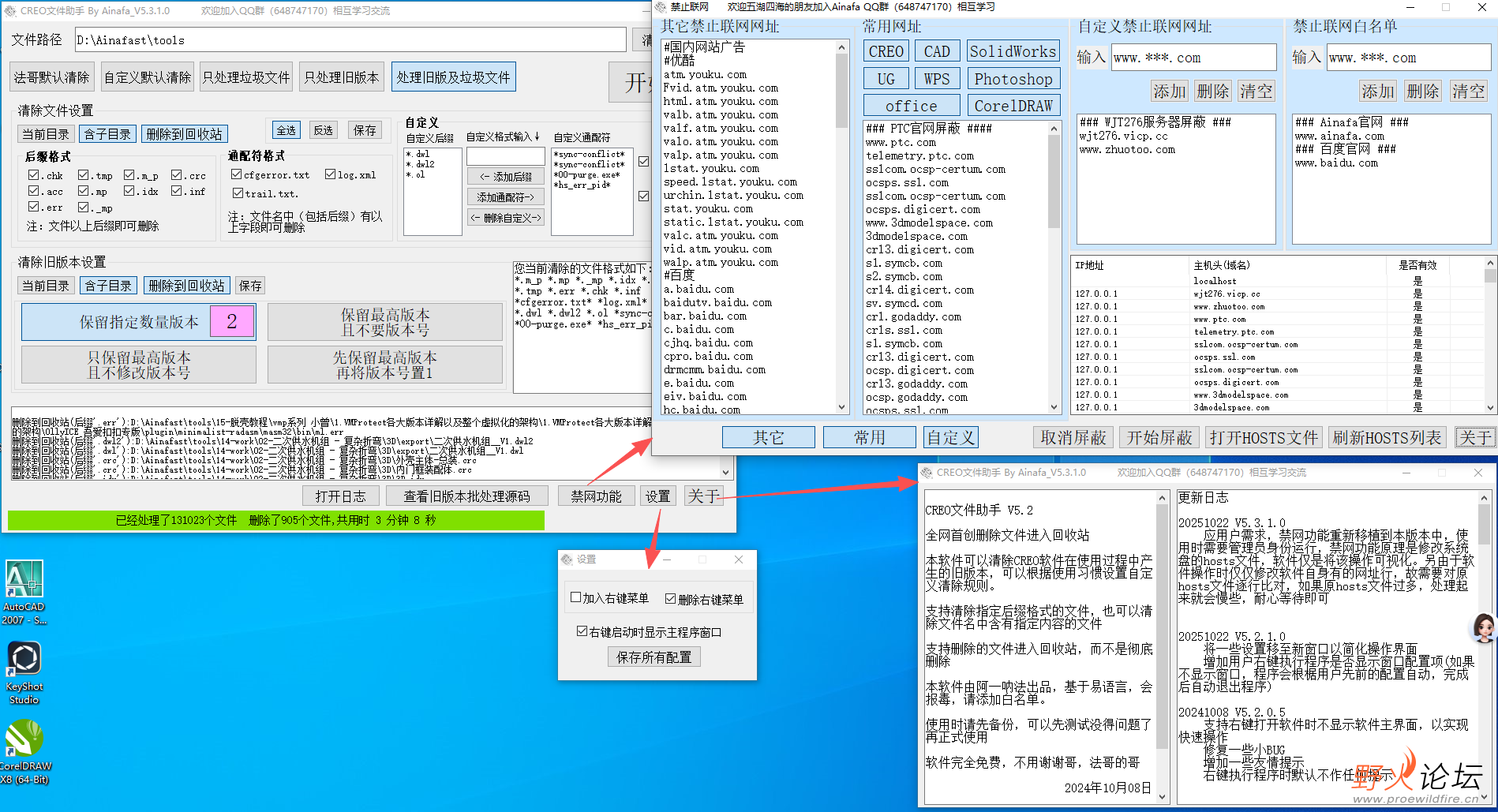
Task: Select 只保留最高版本且不修改版本号 option
Action: [x=139, y=365]
